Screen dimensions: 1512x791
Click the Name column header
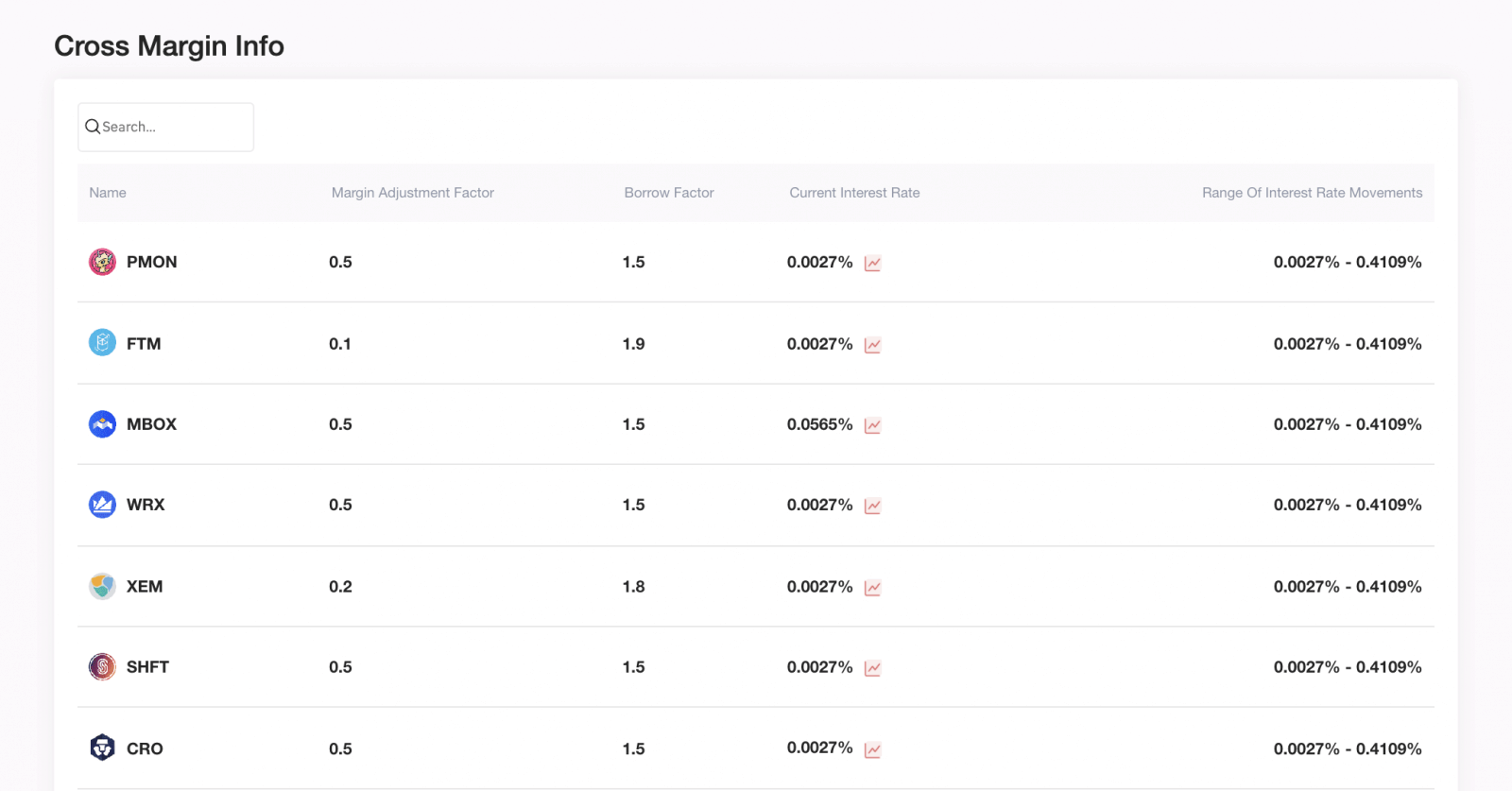(x=108, y=193)
